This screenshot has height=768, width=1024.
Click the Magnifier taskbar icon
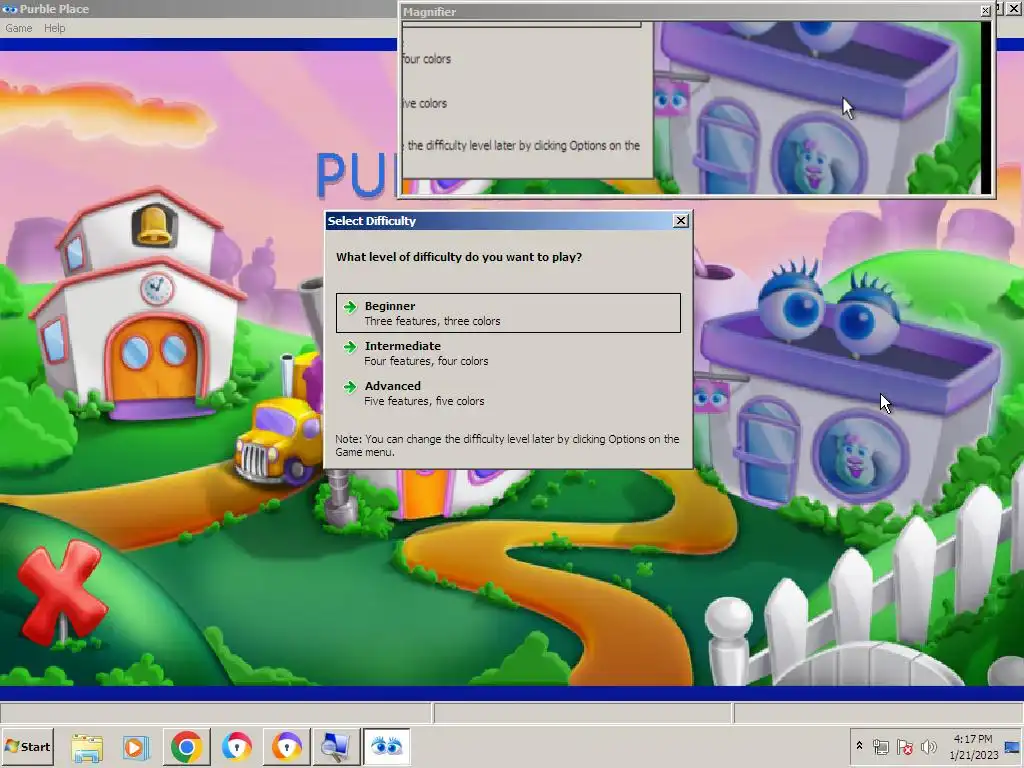(336, 747)
